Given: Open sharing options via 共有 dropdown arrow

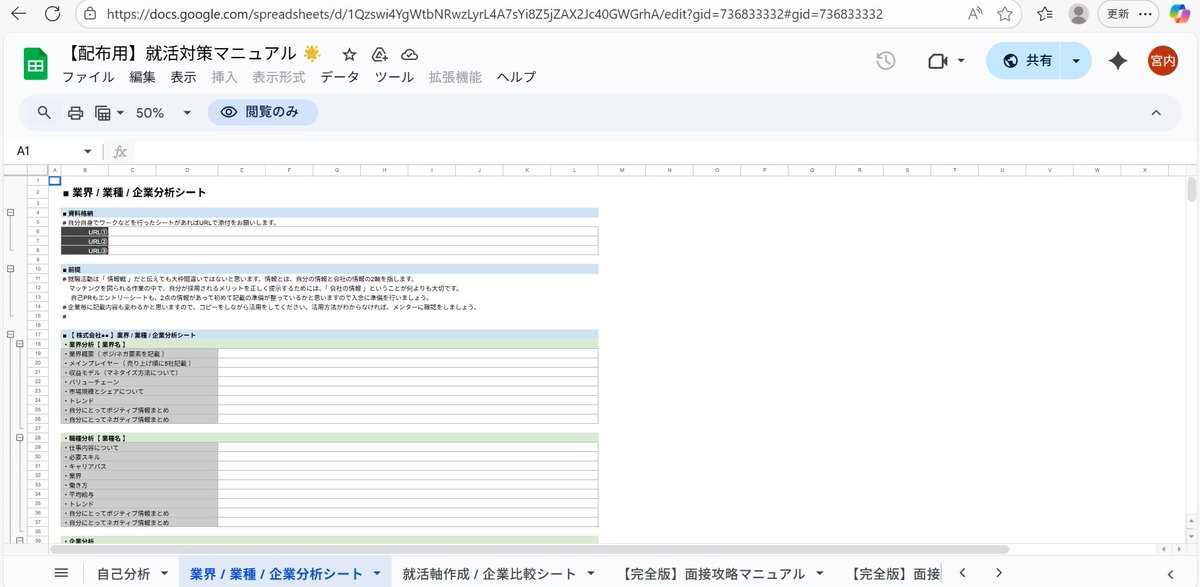Looking at the screenshot, I should tap(1076, 61).
